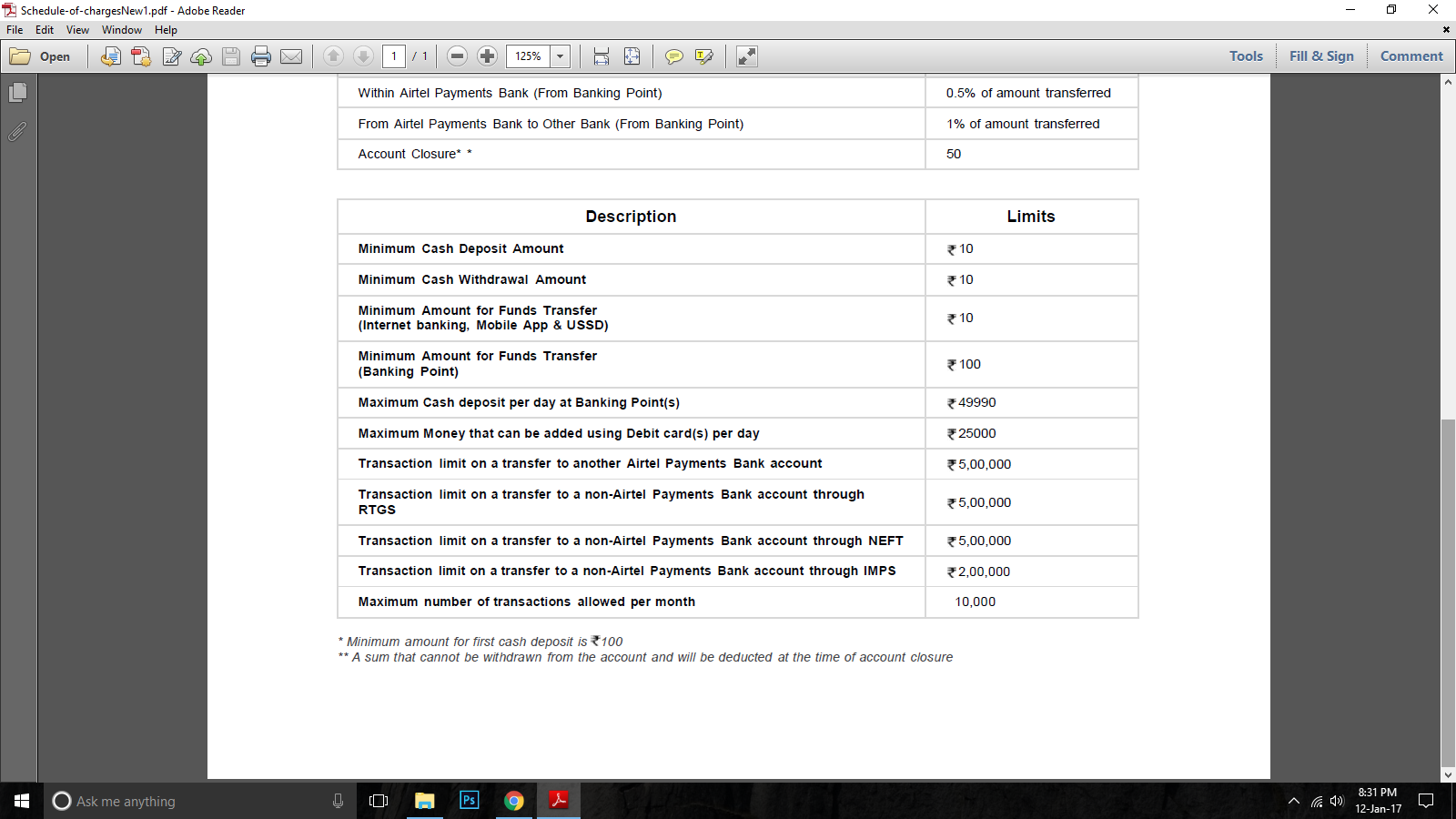The width and height of the screenshot is (1456, 819).
Task: Click the page number input field
Action: pos(394,56)
